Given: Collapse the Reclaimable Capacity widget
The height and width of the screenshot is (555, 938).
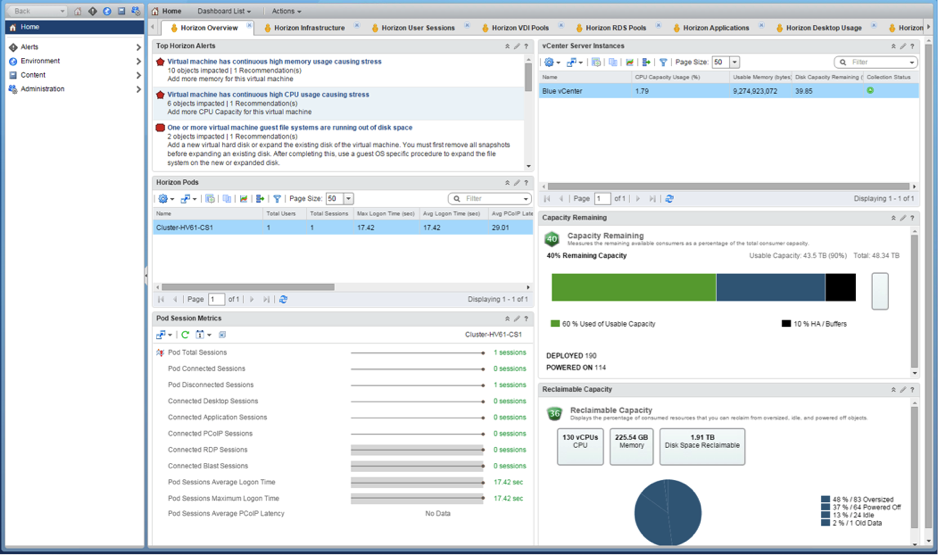Looking at the screenshot, I should coord(893,390).
